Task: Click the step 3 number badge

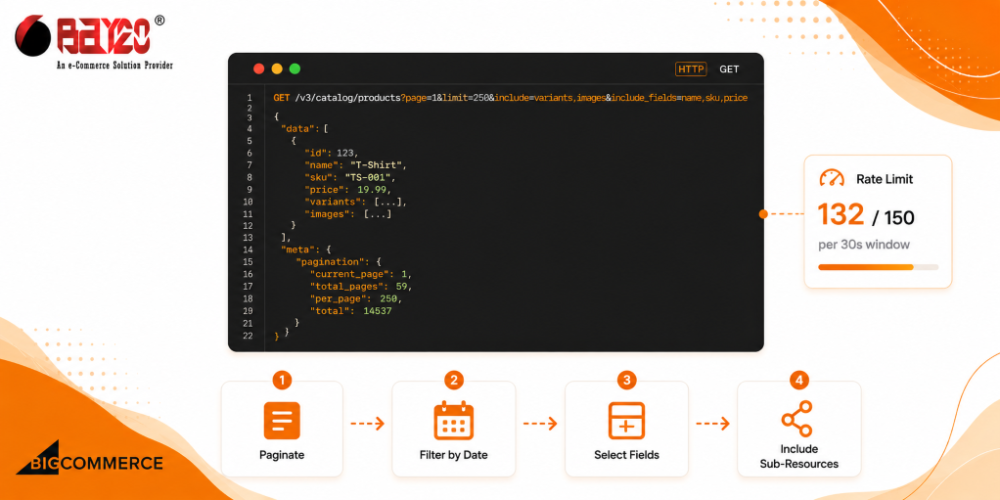Action: coord(626,381)
